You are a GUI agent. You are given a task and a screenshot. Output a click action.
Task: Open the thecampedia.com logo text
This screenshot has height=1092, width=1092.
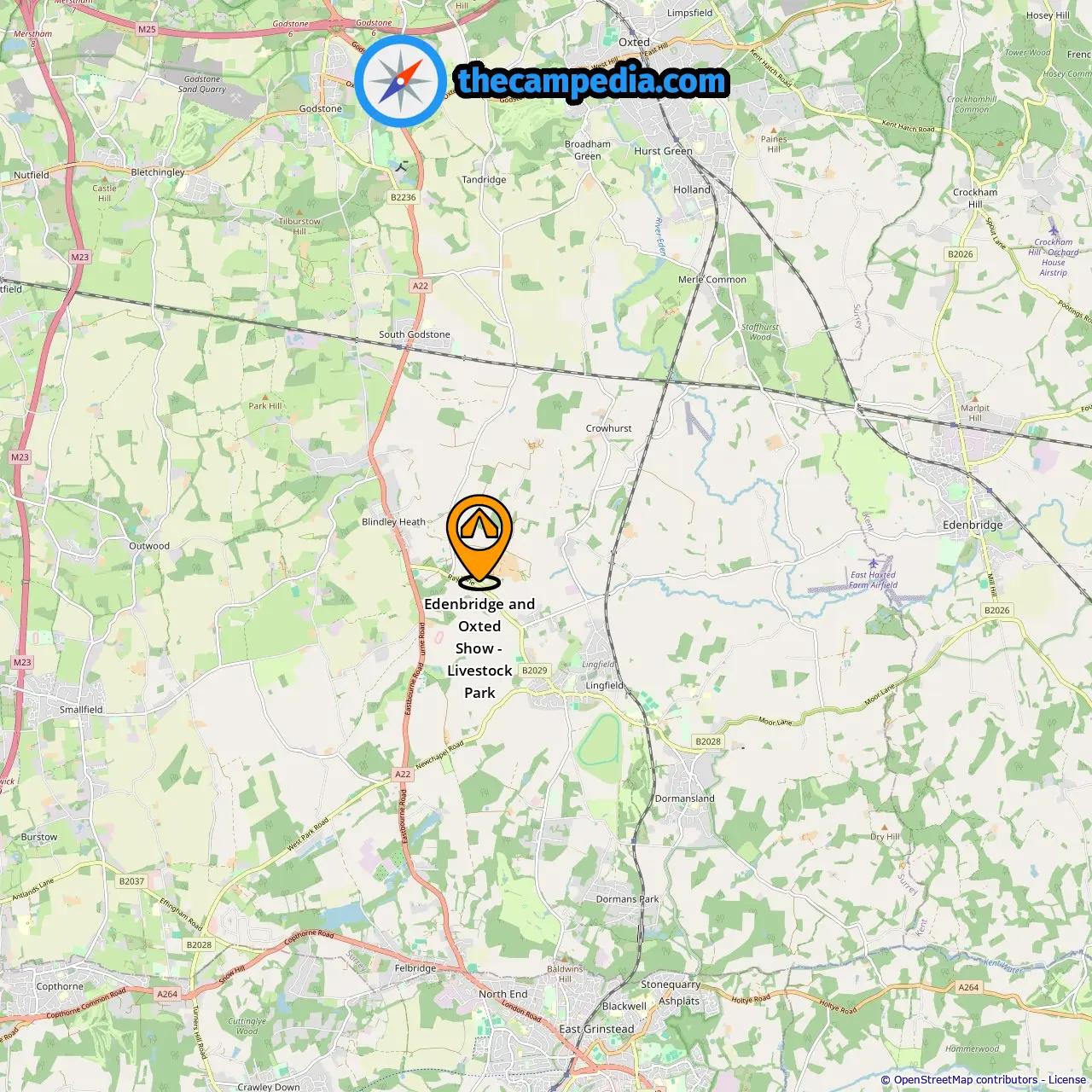click(x=592, y=81)
